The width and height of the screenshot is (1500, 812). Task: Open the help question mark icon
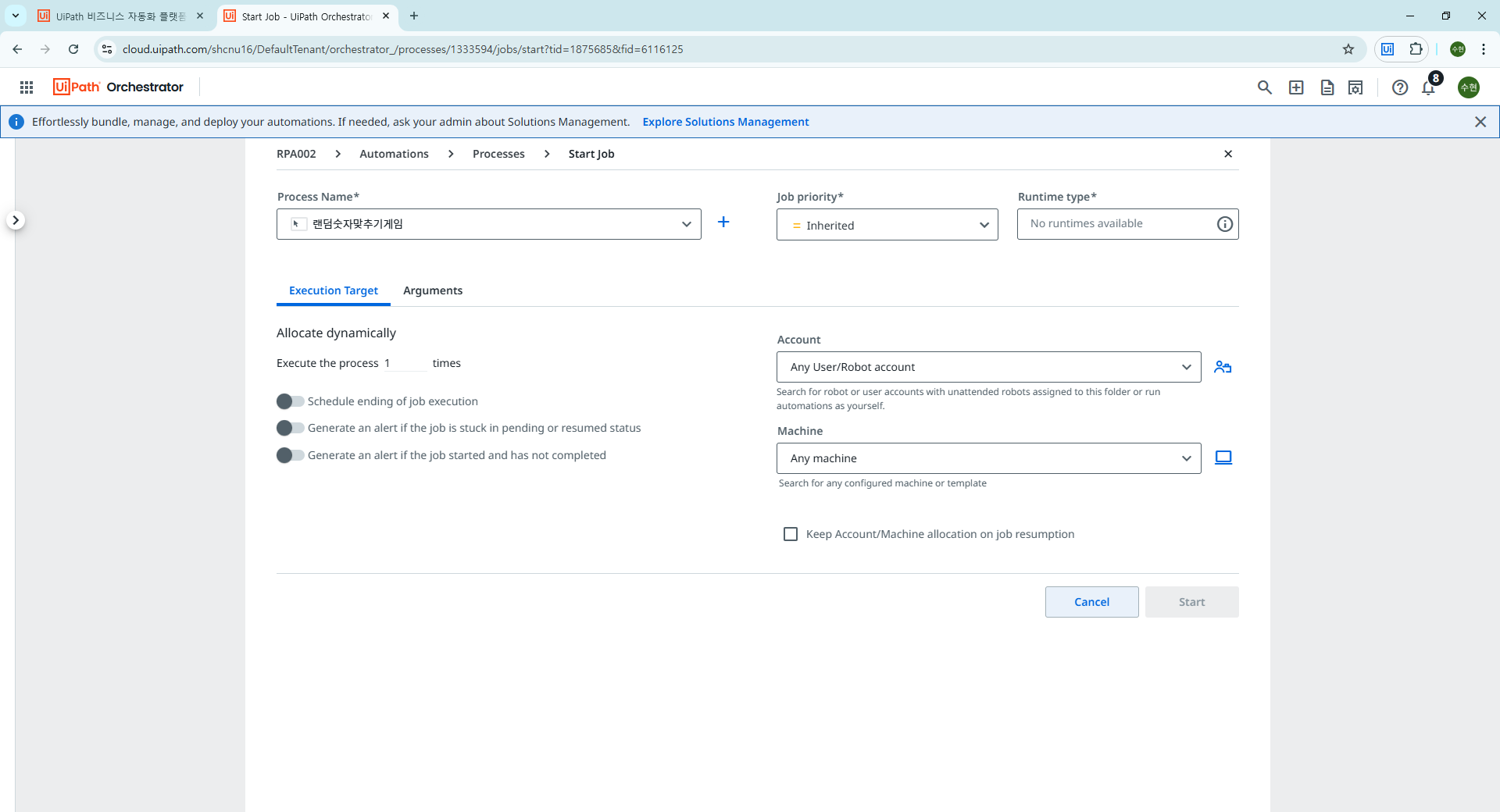(x=1399, y=87)
